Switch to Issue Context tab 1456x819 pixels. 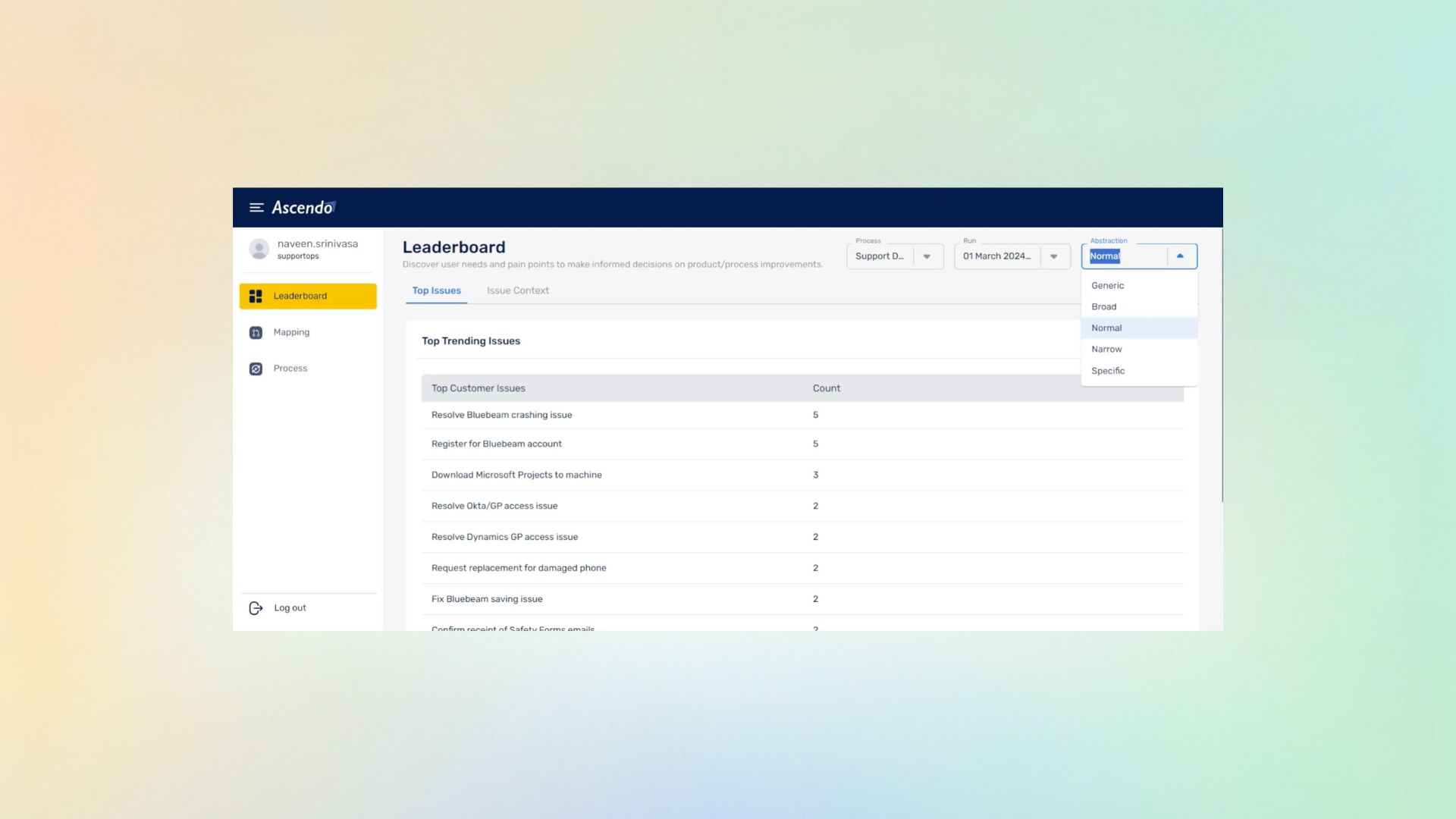pos(517,291)
